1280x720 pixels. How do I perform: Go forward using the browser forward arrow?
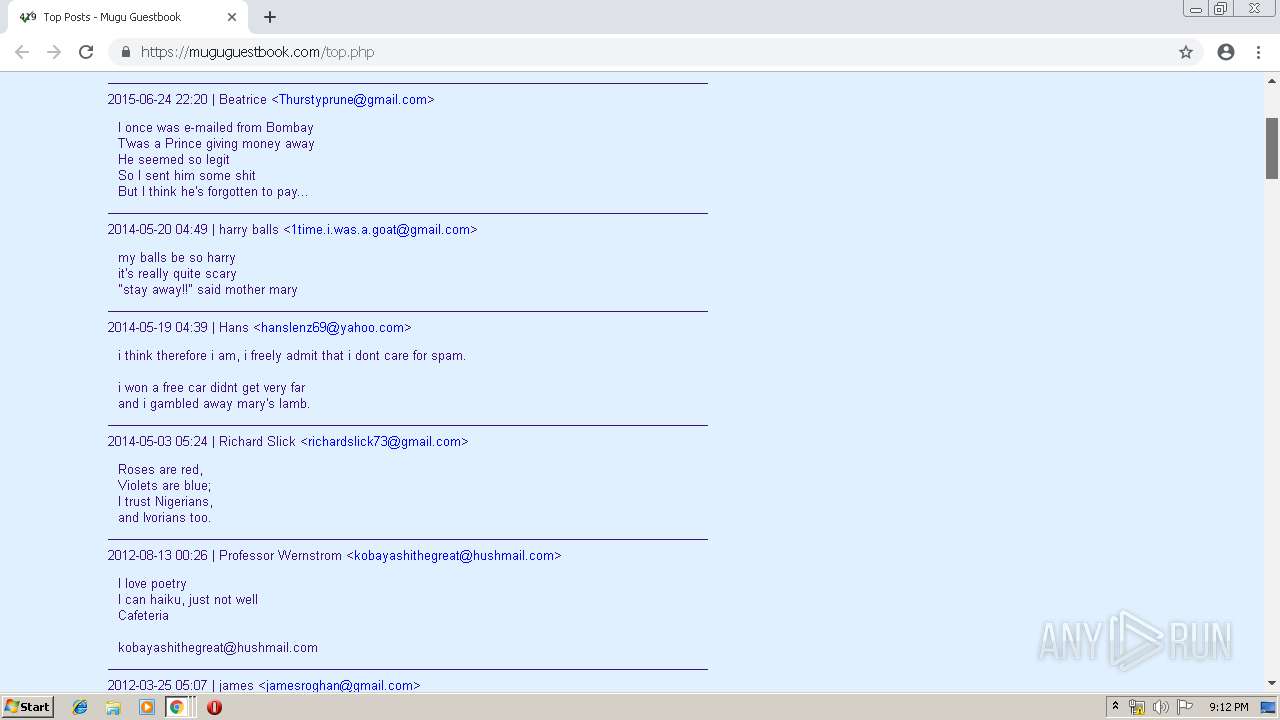54,52
